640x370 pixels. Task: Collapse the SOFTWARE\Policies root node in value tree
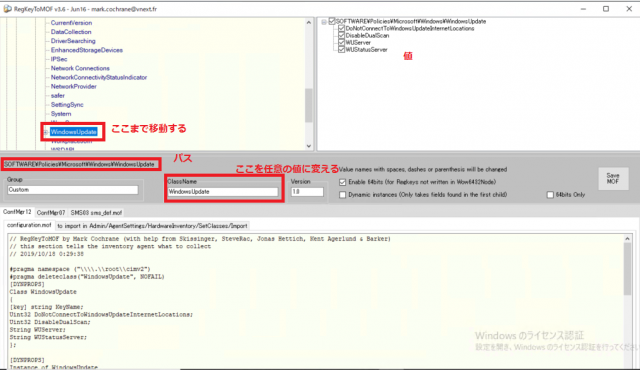tap(324, 22)
